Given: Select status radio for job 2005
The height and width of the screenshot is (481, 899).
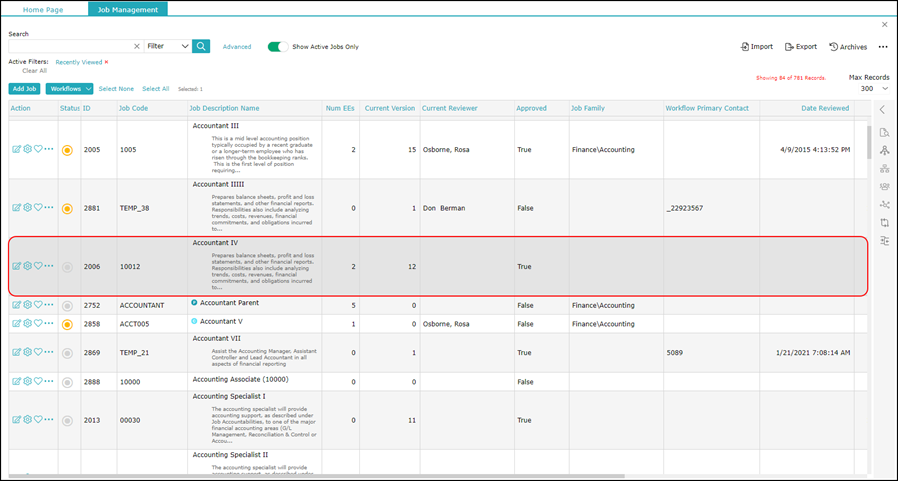Looking at the screenshot, I should (x=67, y=150).
